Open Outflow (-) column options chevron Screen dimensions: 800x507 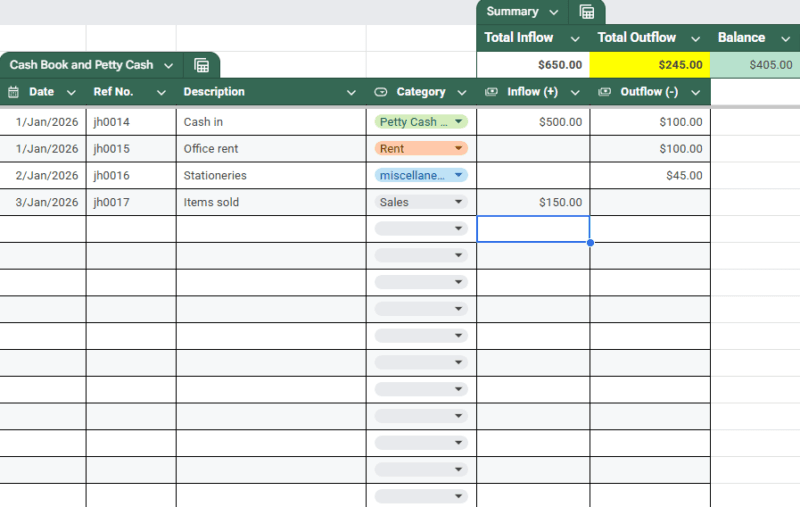[x=695, y=92]
